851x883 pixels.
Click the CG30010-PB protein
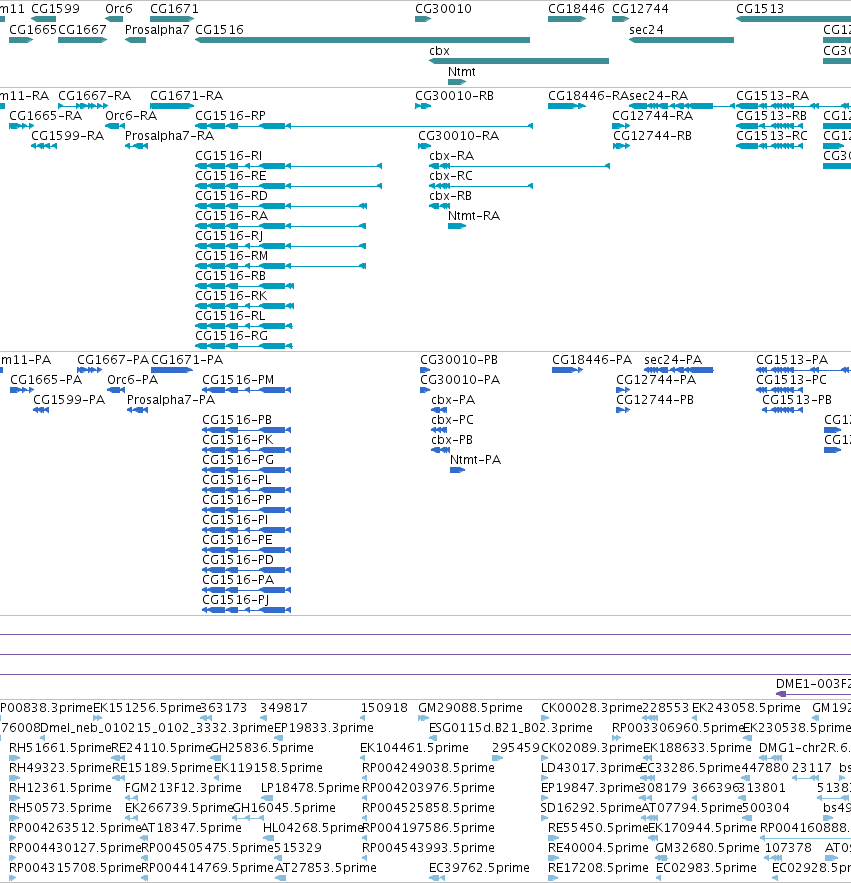click(425, 370)
